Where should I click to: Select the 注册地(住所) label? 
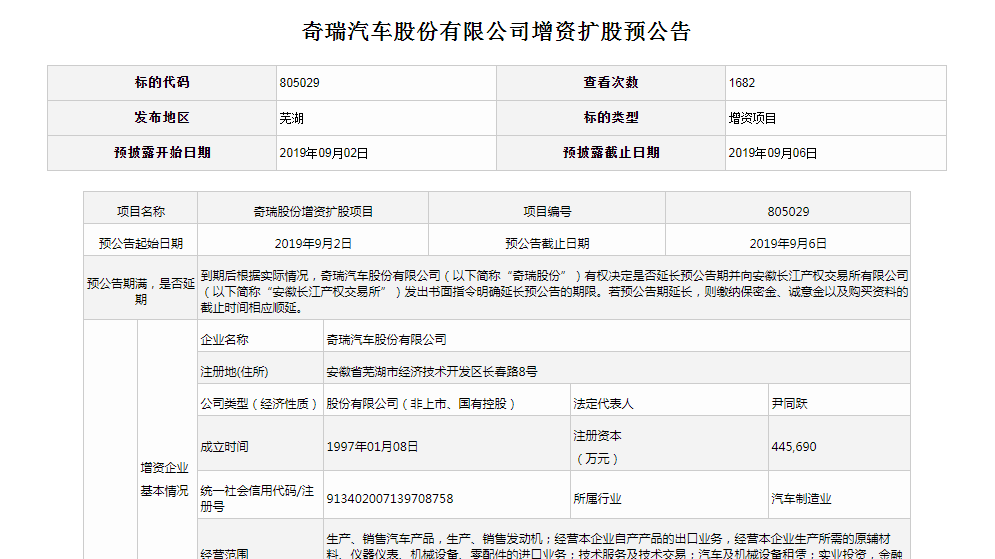[x=234, y=372]
